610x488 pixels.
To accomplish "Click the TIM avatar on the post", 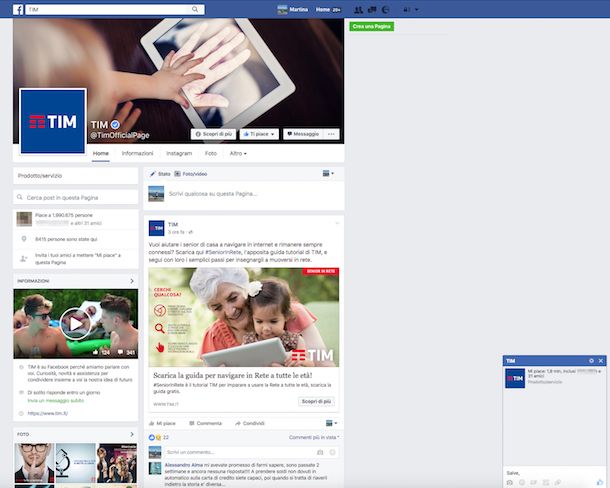I will (156, 228).
